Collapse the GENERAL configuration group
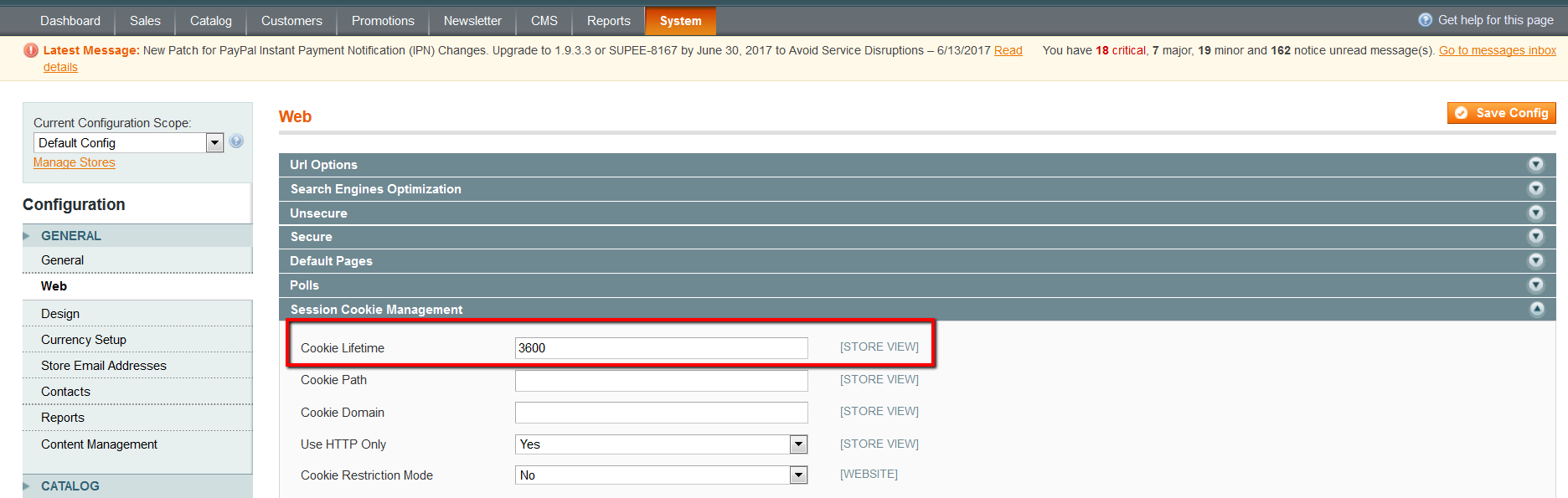 pyautogui.click(x=137, y=236)
